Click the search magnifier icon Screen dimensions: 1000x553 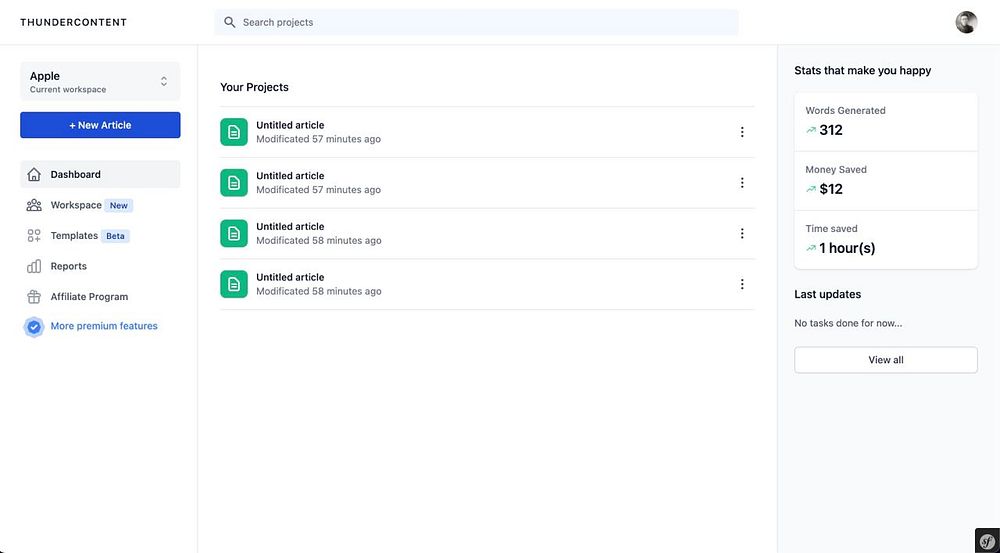click(230, 22)
